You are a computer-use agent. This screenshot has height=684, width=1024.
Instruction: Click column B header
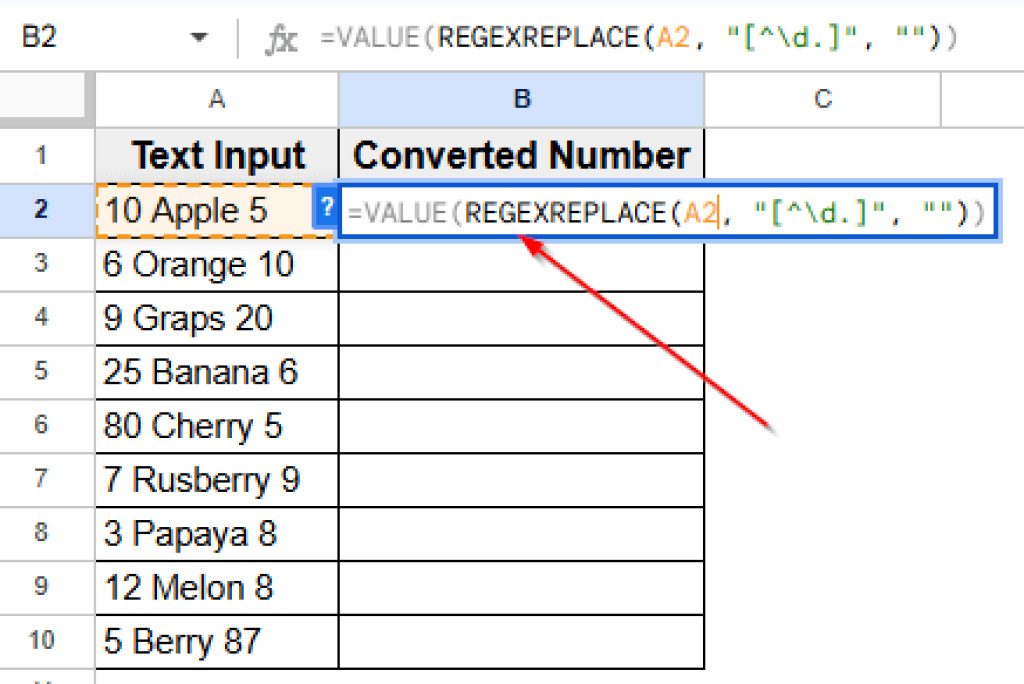pyautogui.click(x=521, y=98)
